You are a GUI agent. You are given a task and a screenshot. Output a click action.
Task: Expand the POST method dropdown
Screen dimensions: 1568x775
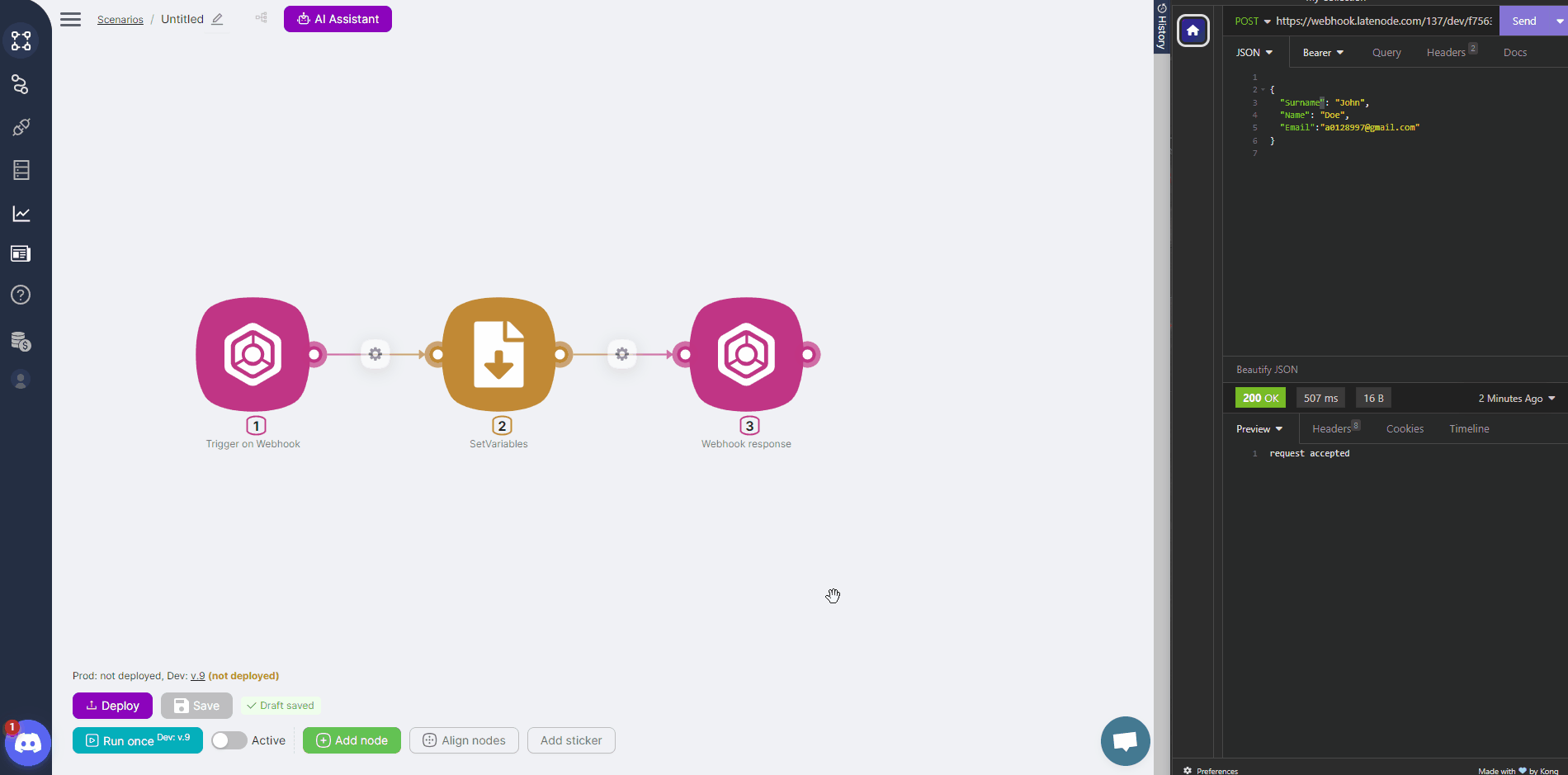point(1252,21)
